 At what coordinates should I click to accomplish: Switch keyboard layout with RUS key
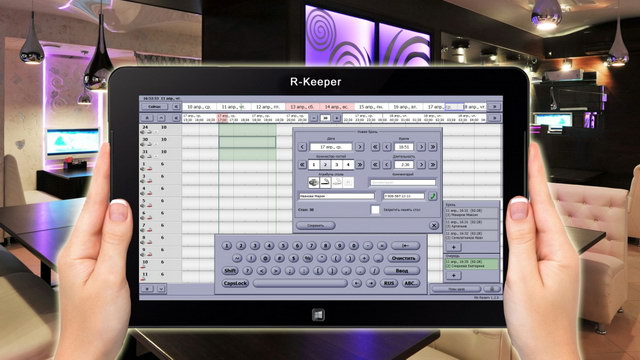tap(389, 283)
